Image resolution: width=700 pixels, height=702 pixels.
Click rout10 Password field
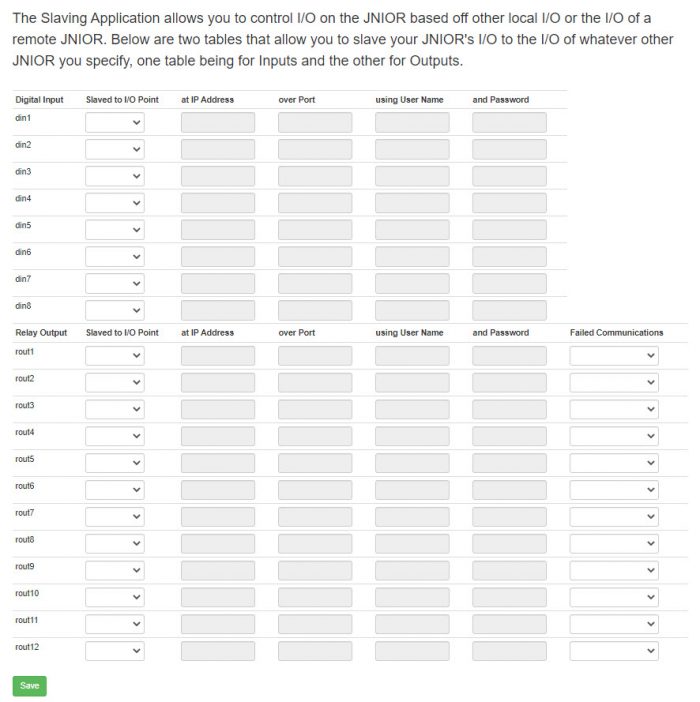[x=509, y=598]
